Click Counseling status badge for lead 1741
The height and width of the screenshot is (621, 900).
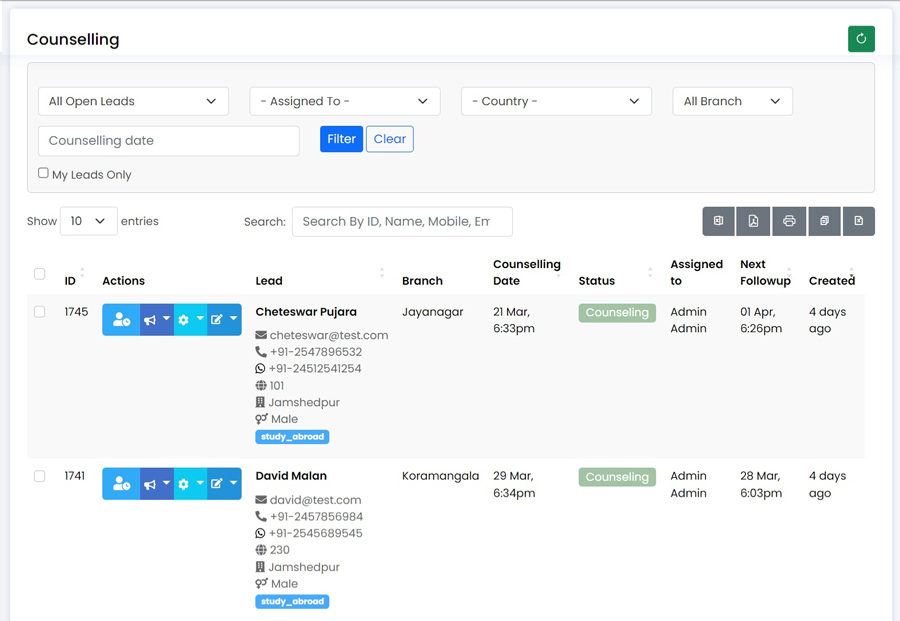[617, 477]
